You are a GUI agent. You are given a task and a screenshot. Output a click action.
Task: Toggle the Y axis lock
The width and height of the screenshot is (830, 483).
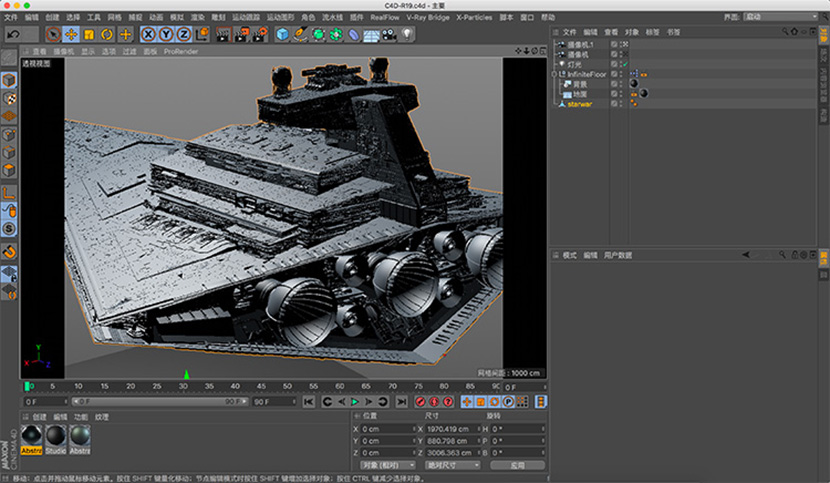click(166, 34)
